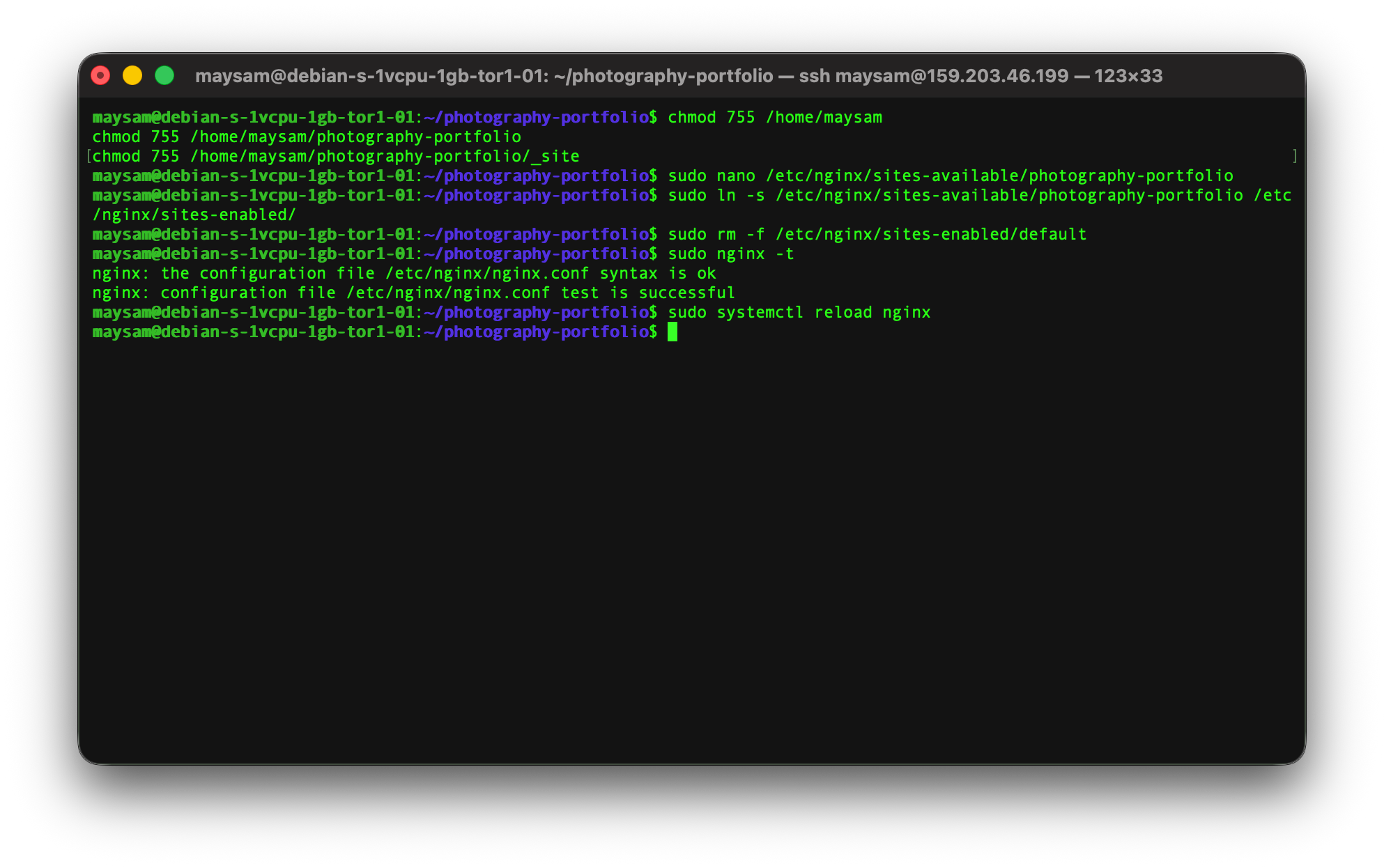Maximize terminal using the green button
This screenshot has width=1384, height=868.
(164, 75)
